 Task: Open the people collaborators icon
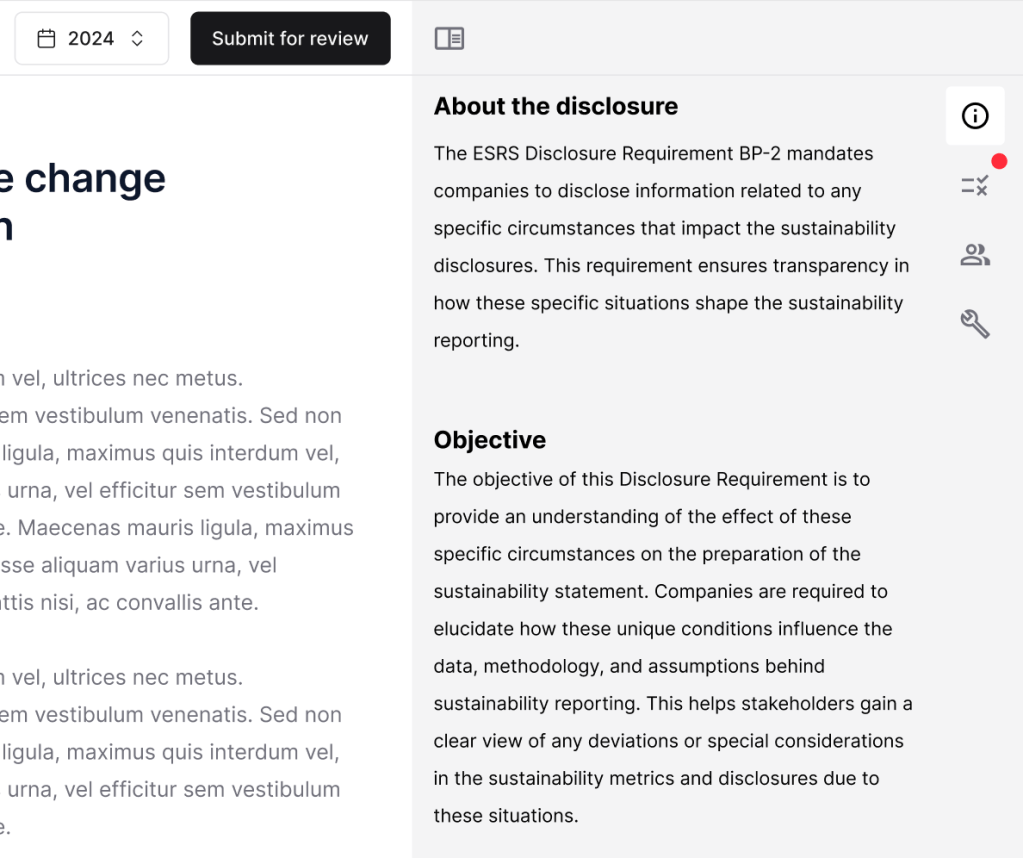click(x=974, y=255)
